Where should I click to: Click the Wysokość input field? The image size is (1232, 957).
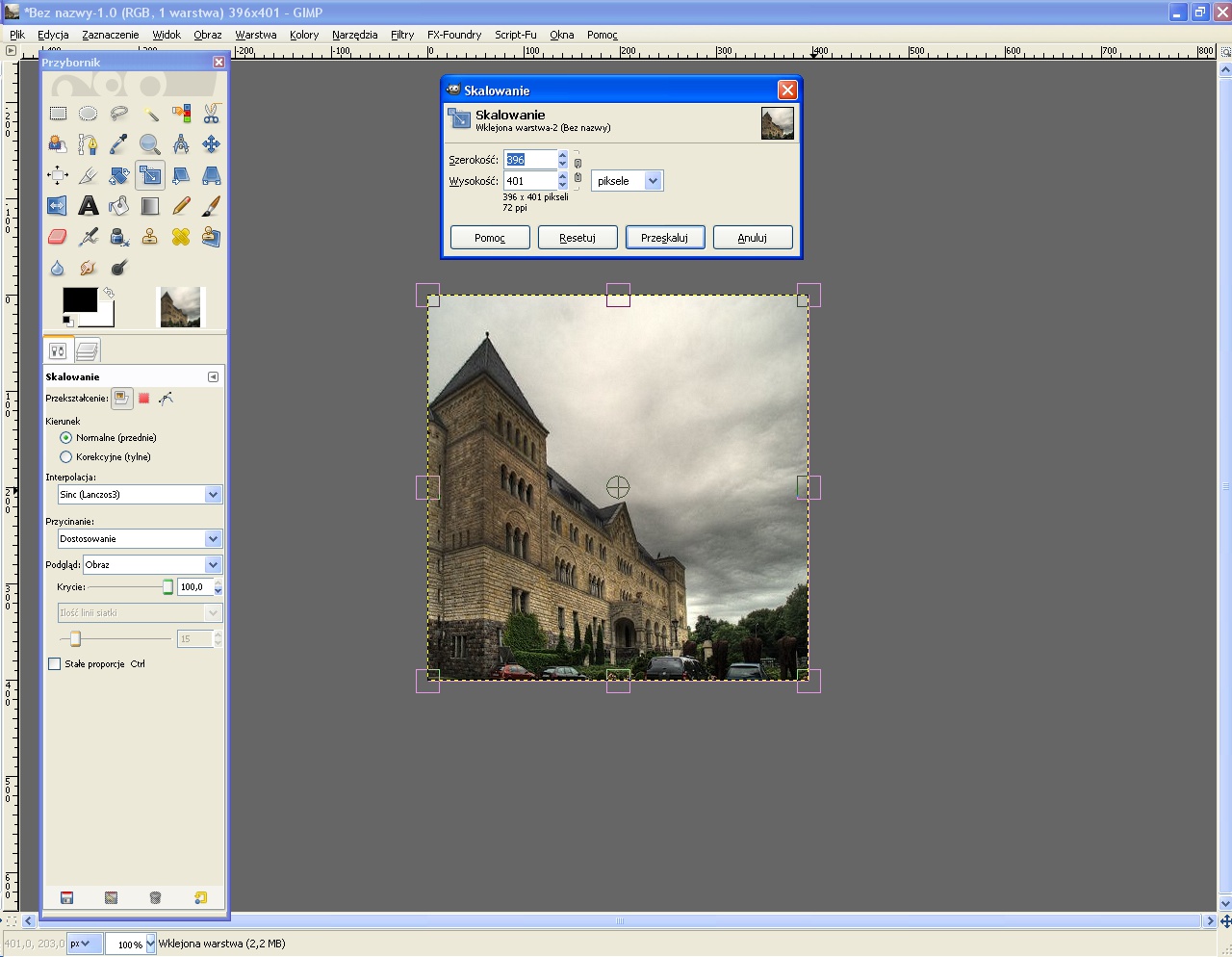pyautogui.click(x=529, y=181)
